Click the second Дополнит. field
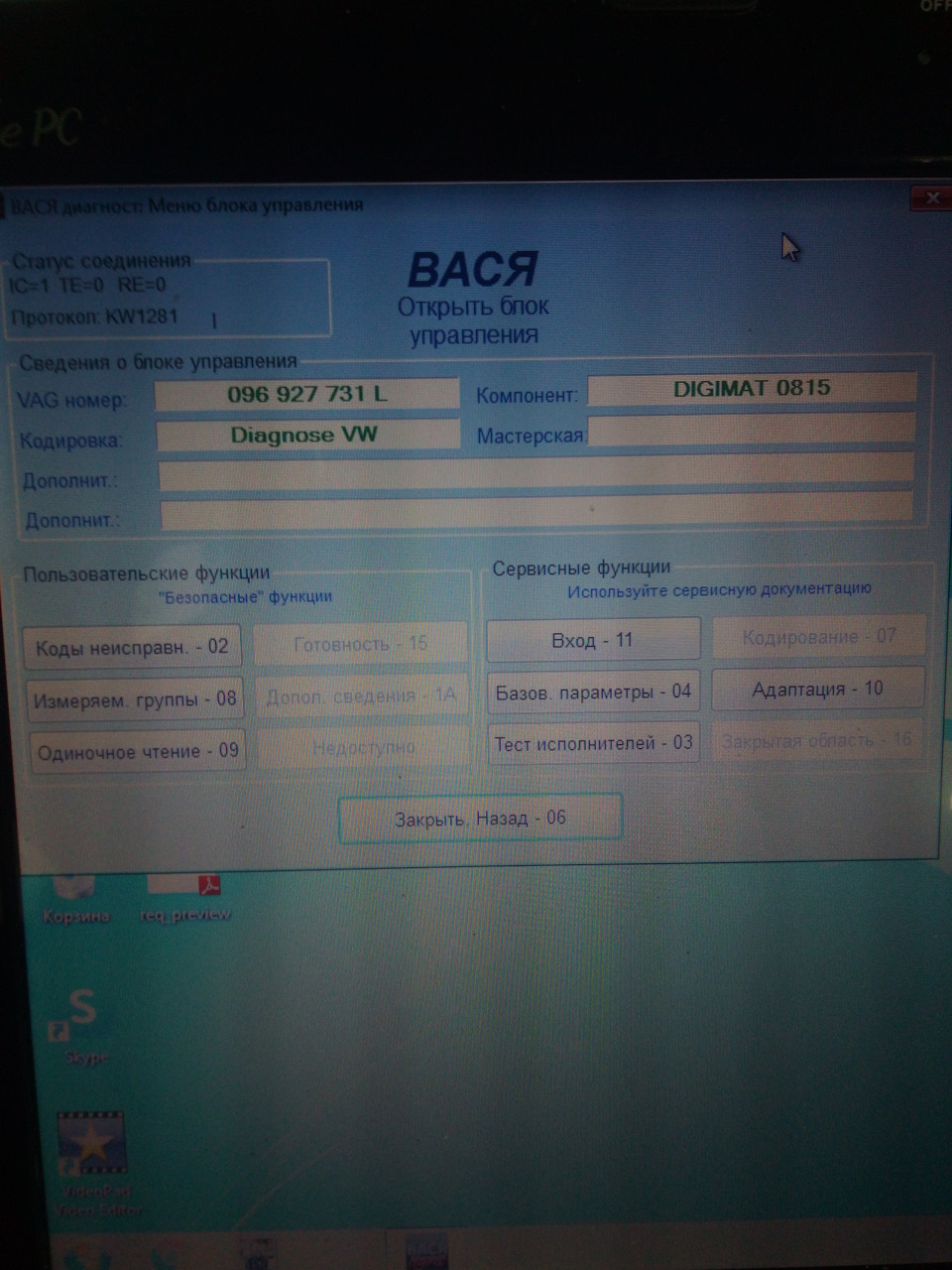 536,511
